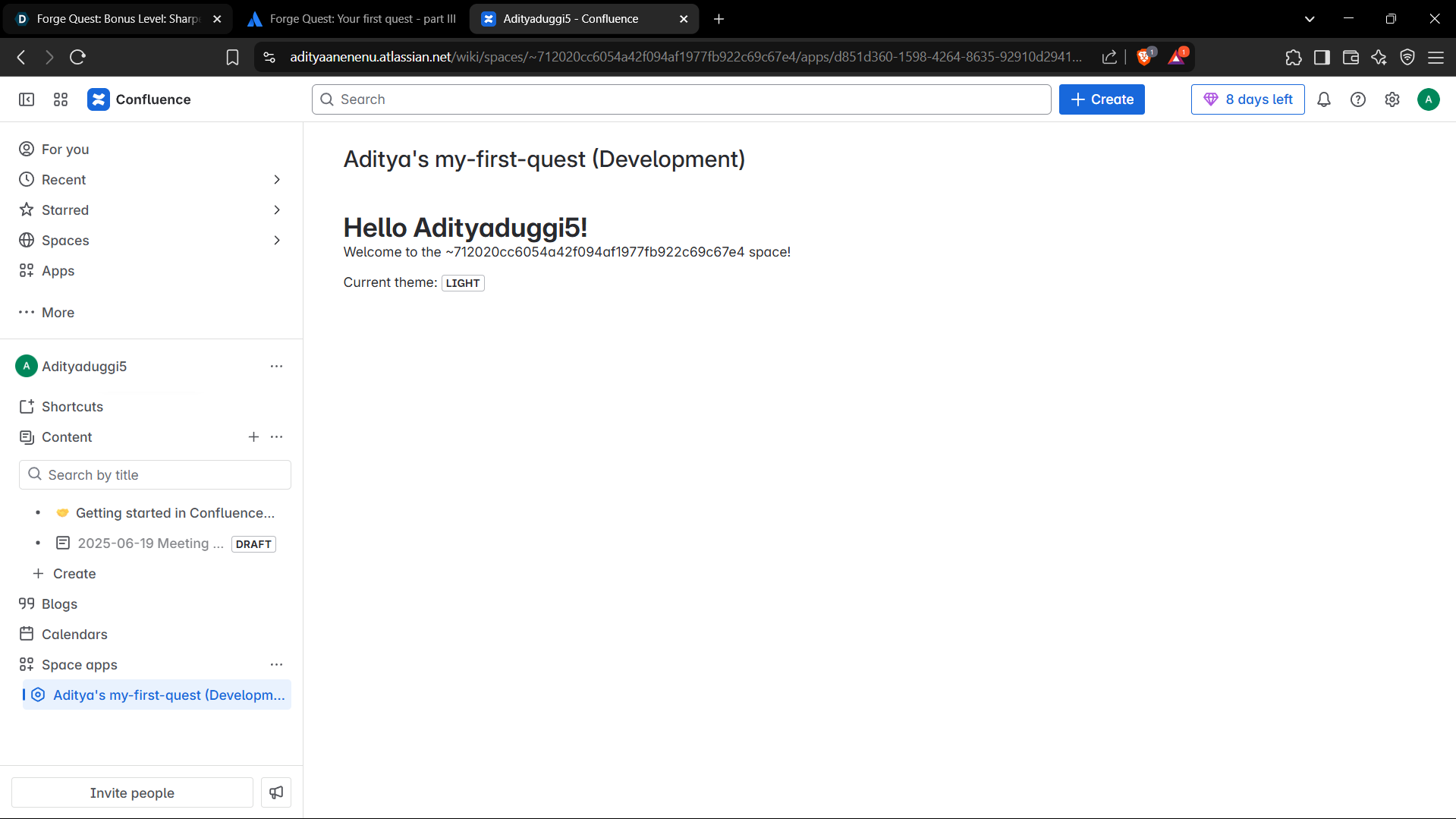This screenshot has width=1456, height=819.
Task: Open Calendars in space sidebar
Action: pyautogui.click(x=74, y=634)
